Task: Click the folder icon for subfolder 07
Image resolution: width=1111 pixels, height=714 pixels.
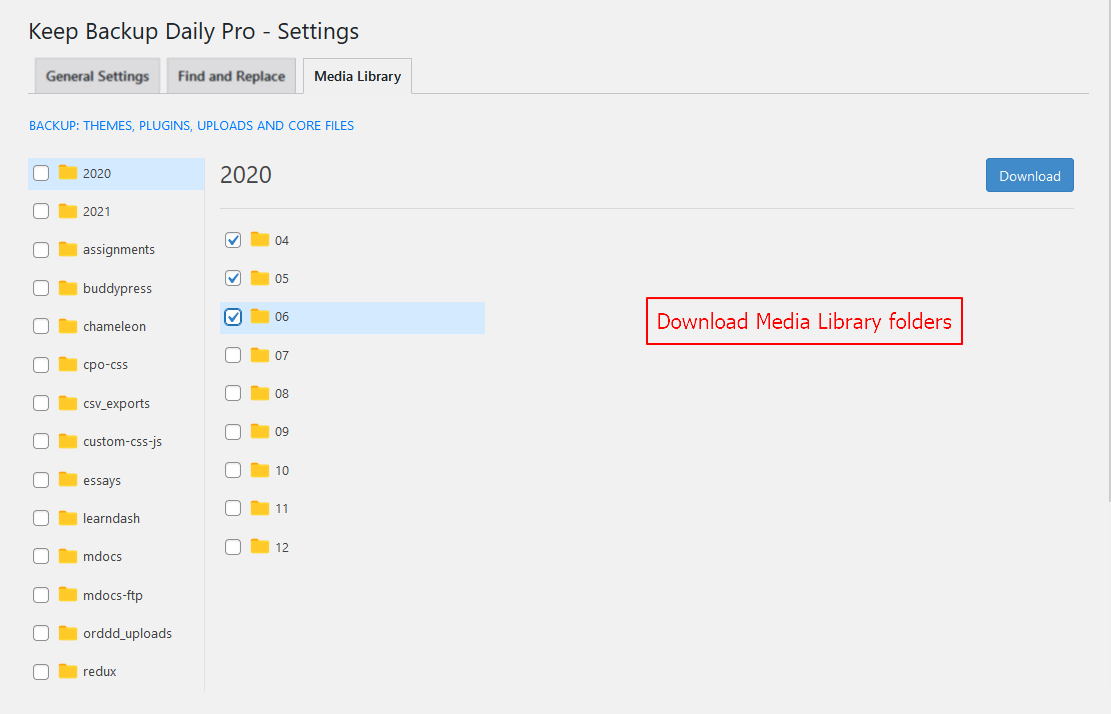Action: coord(260,355)
